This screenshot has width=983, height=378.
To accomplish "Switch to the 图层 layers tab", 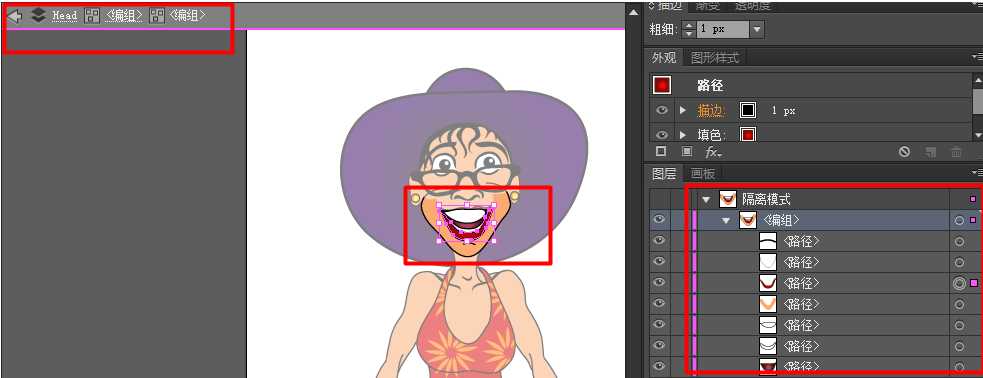I will (664, 174).
